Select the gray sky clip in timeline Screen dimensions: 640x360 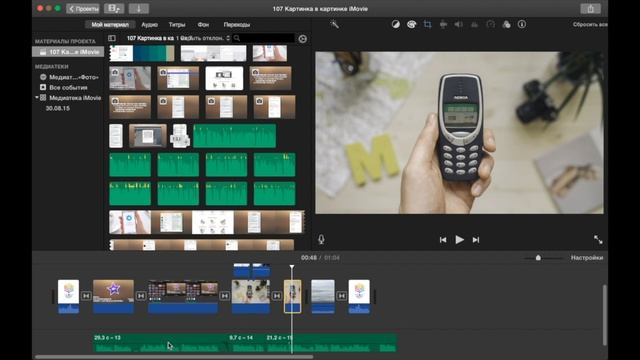coord(323,296)
